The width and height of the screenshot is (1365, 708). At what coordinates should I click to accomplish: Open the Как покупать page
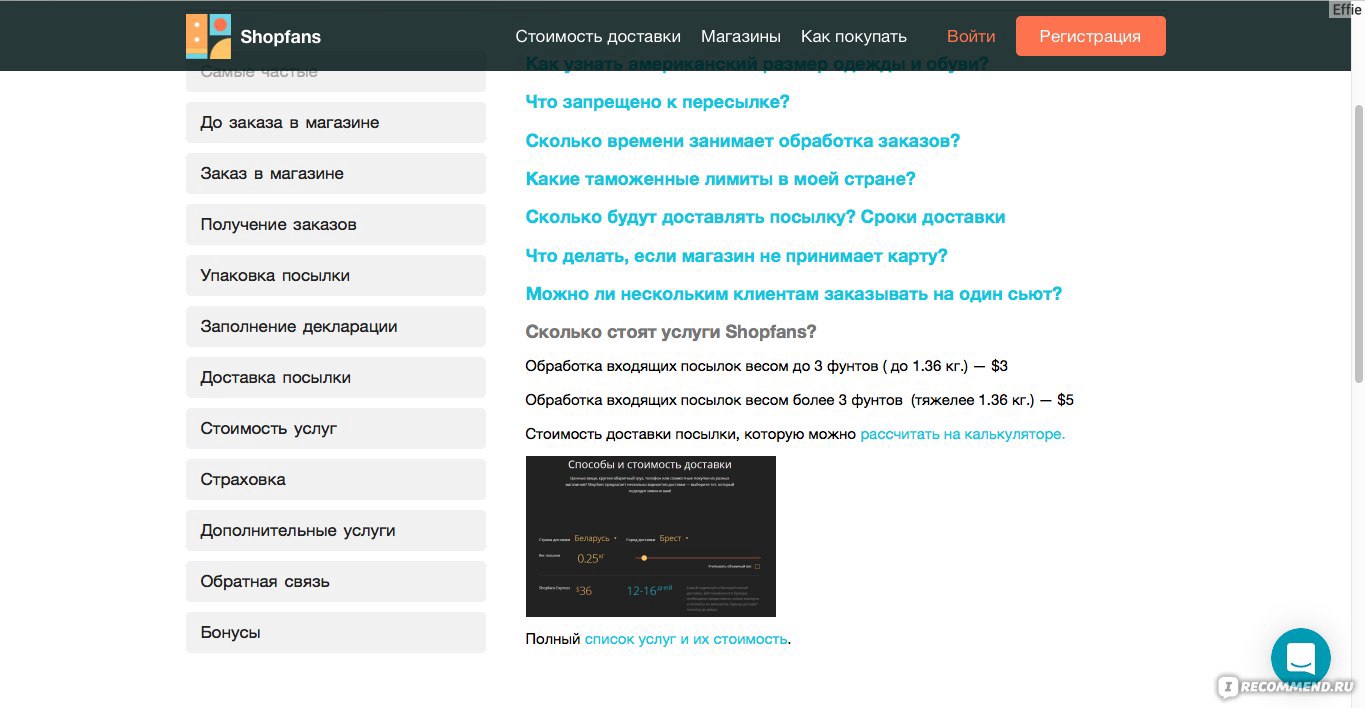click(x=854, y=36)
